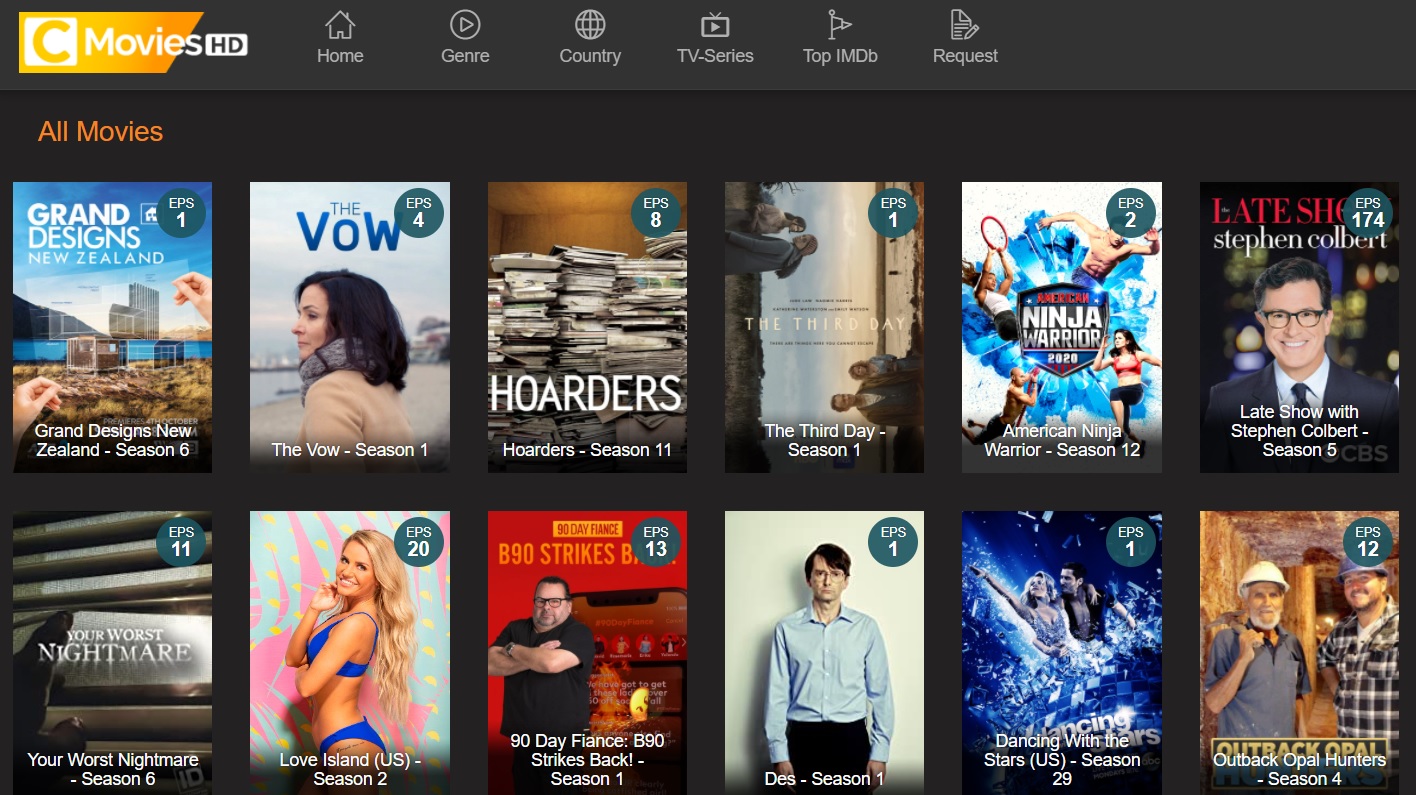
Task: Click 'Hoarders - Season 11' title
Action: (x=587, y=450)
